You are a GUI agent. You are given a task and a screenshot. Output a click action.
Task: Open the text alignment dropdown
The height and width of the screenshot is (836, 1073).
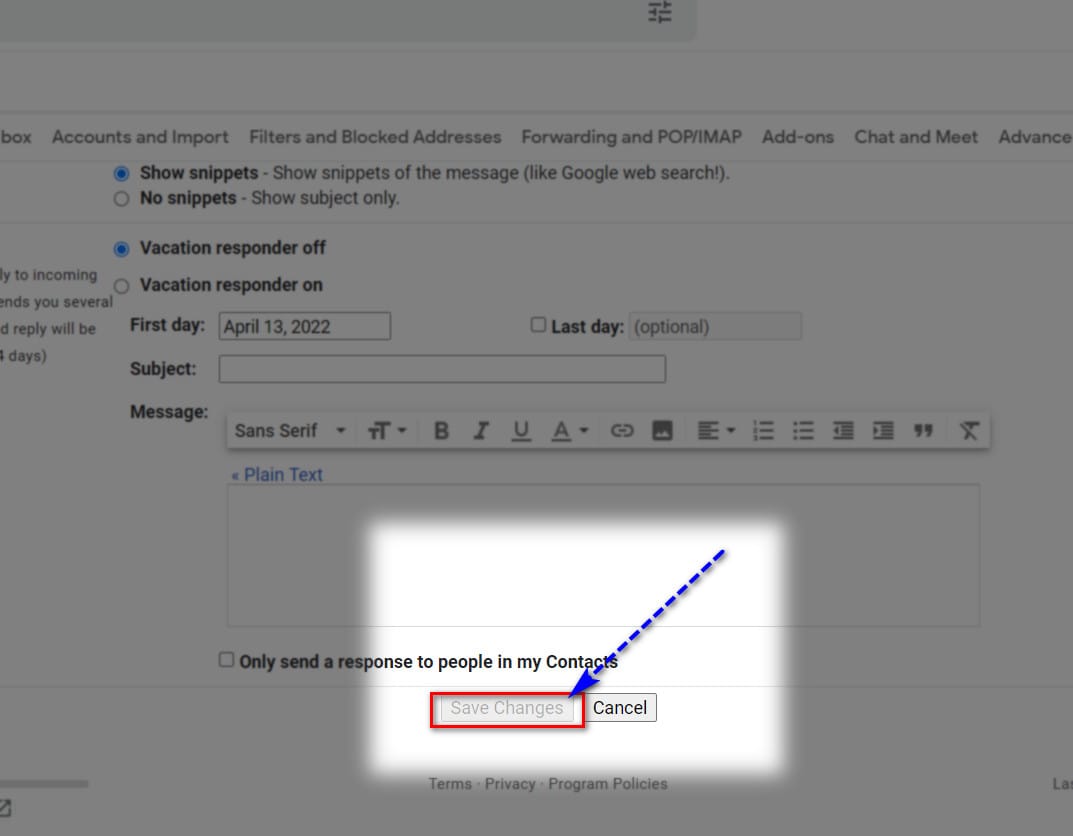(x=716, y=431)
